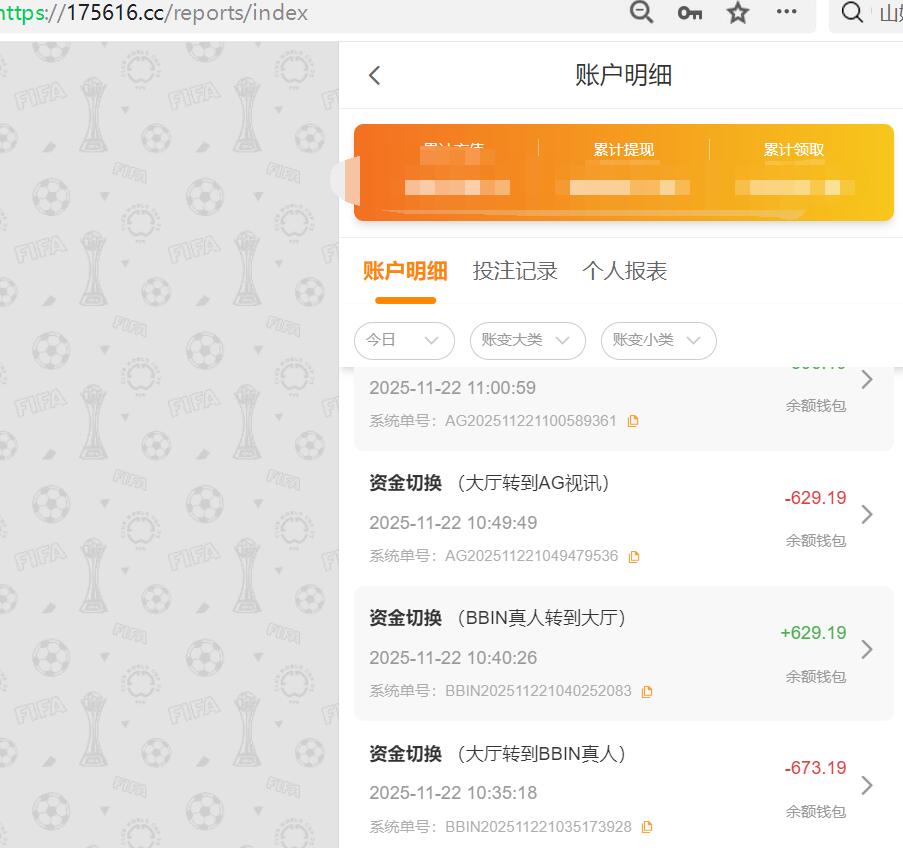Open the 账变小类 filter dropdown
Image resolution: width=903 pixels, height=848 pixels.
658,341
